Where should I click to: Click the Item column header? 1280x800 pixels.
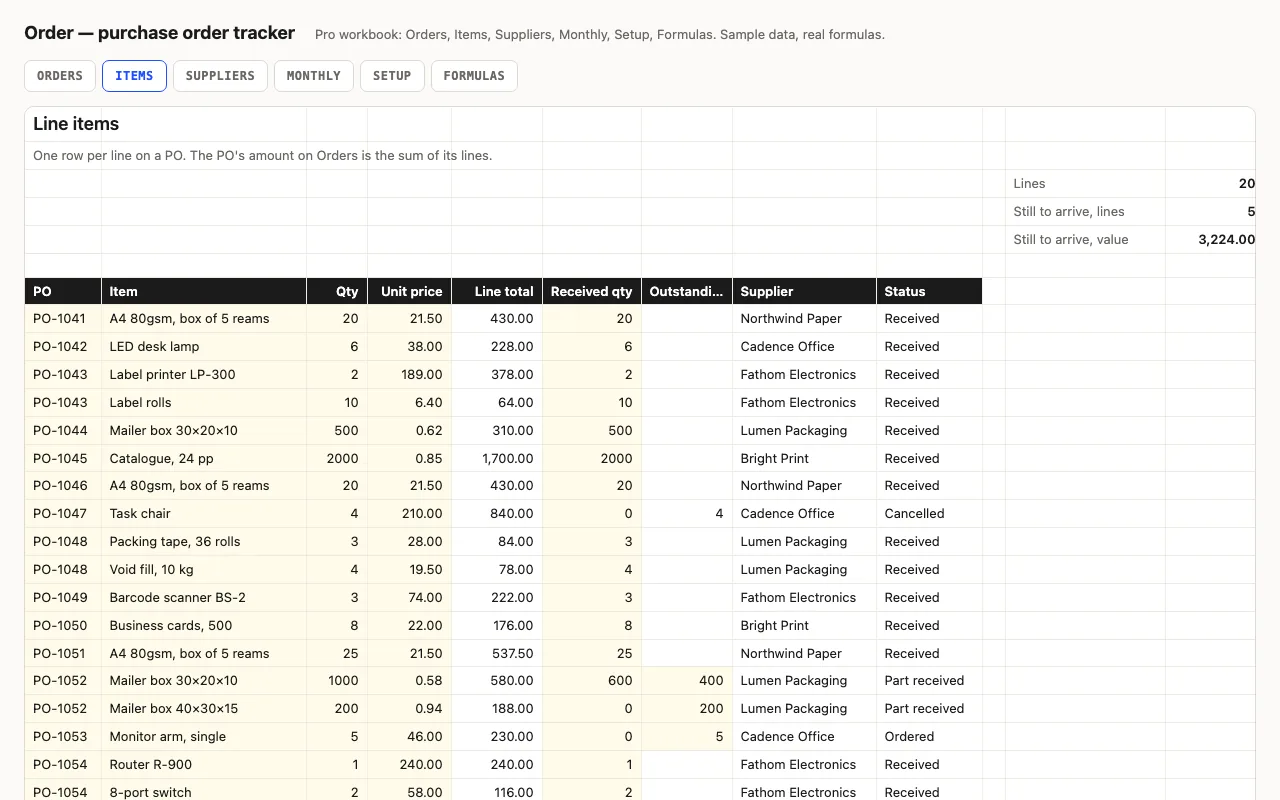(204, 291)
